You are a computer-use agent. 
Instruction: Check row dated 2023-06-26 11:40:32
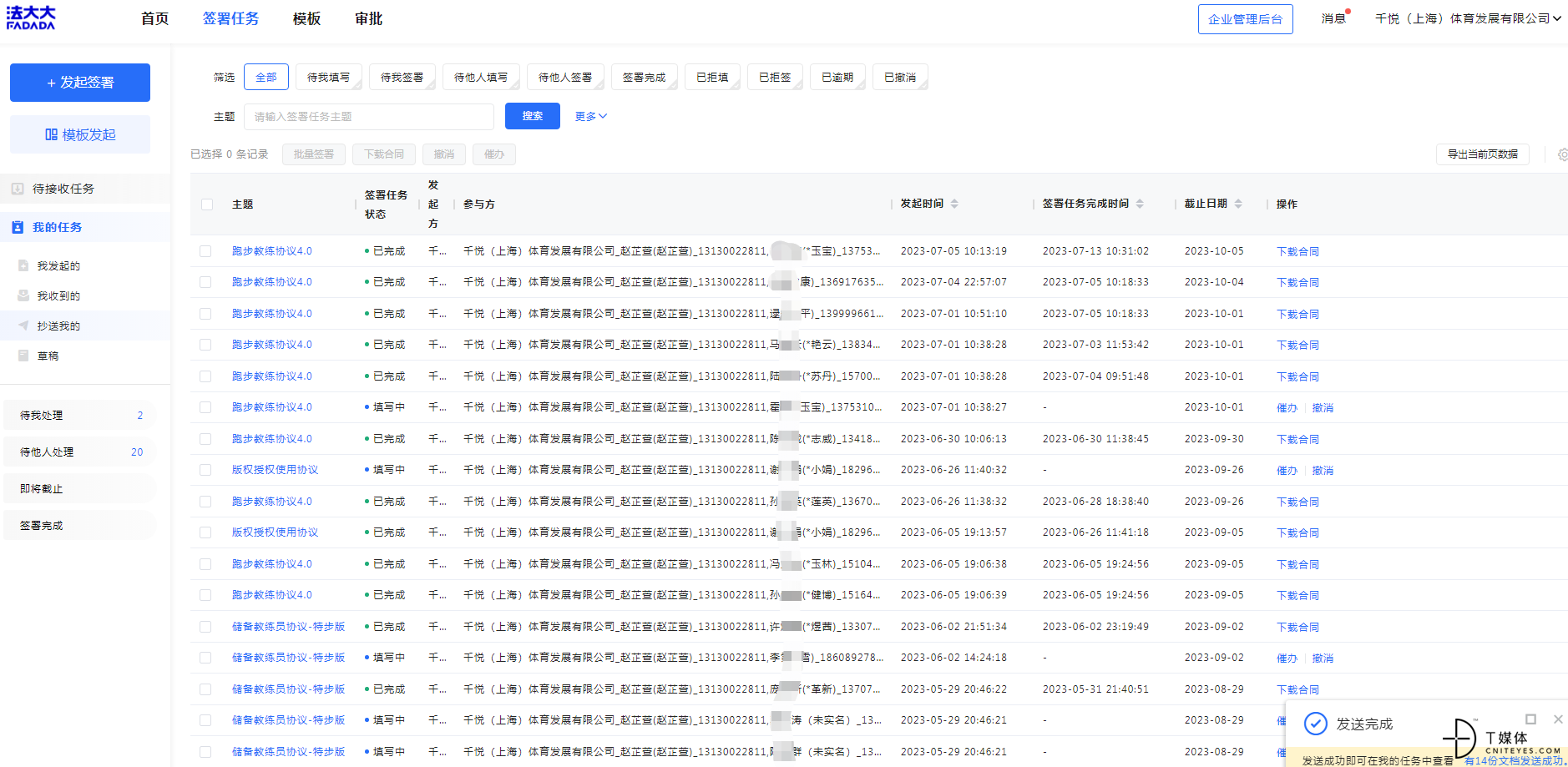205,470
